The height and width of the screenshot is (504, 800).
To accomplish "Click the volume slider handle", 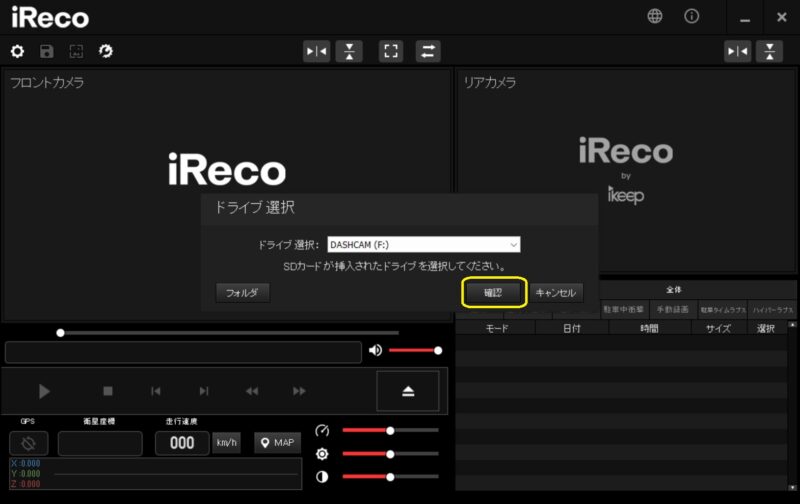I will point(438,350).
